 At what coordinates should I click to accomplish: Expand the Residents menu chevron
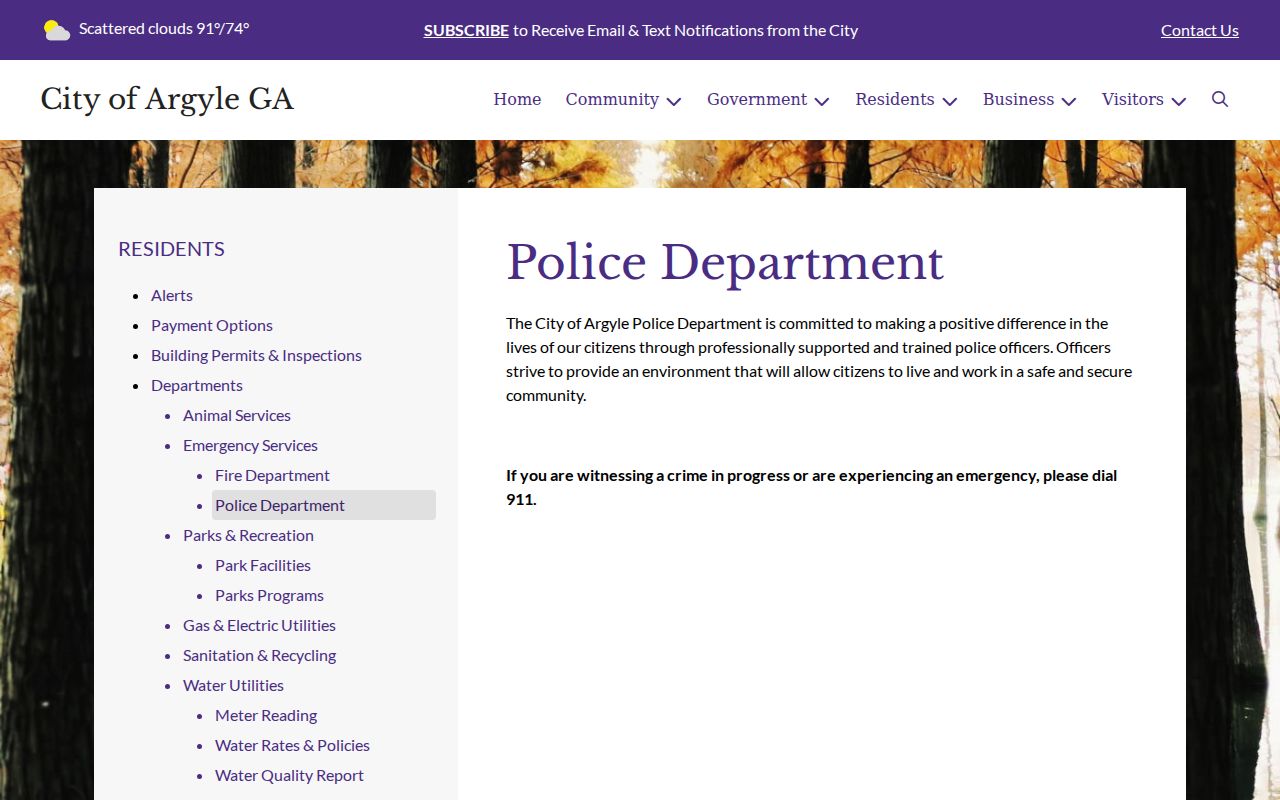950,101
